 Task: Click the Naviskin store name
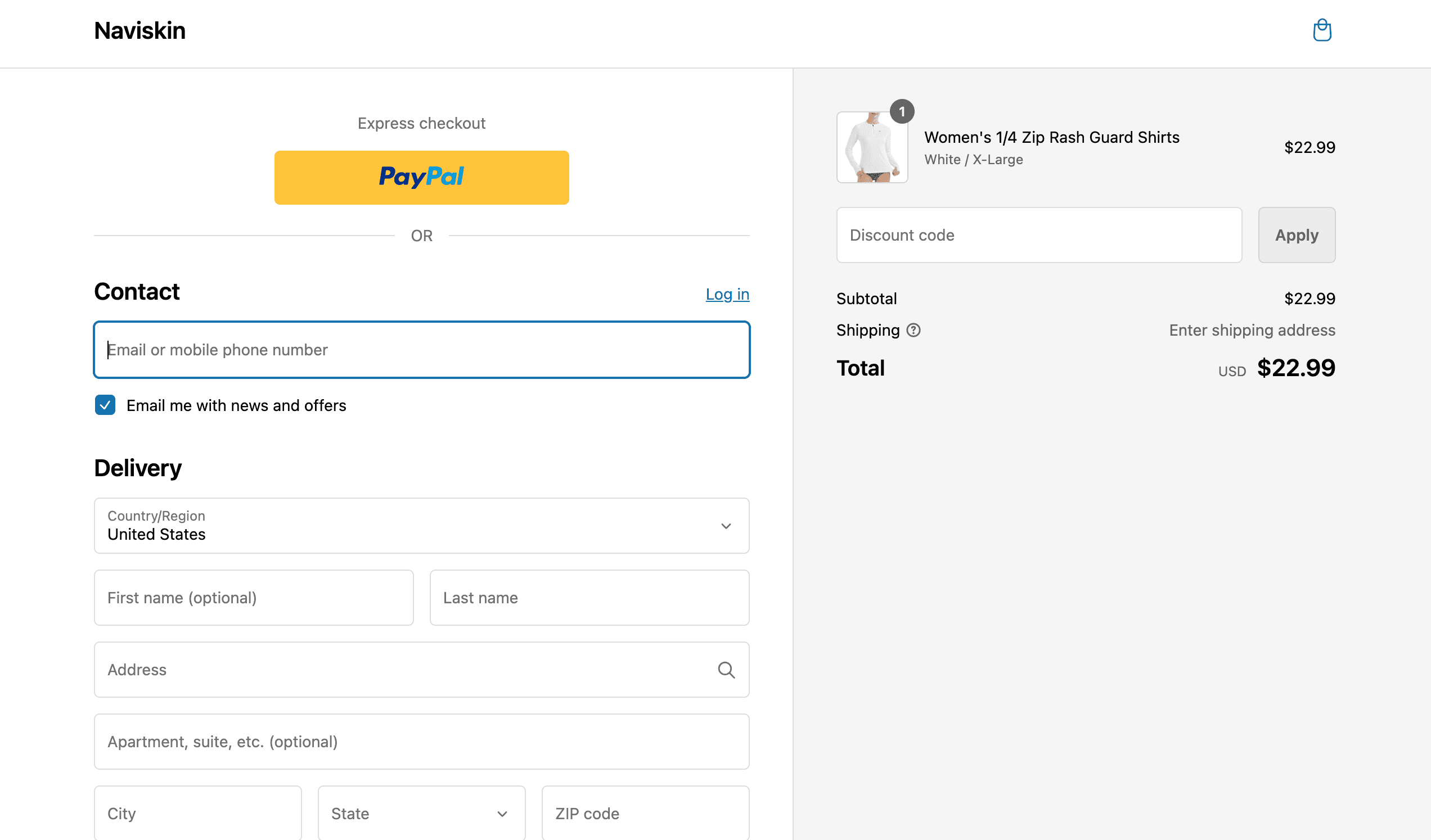pos(139,31)
